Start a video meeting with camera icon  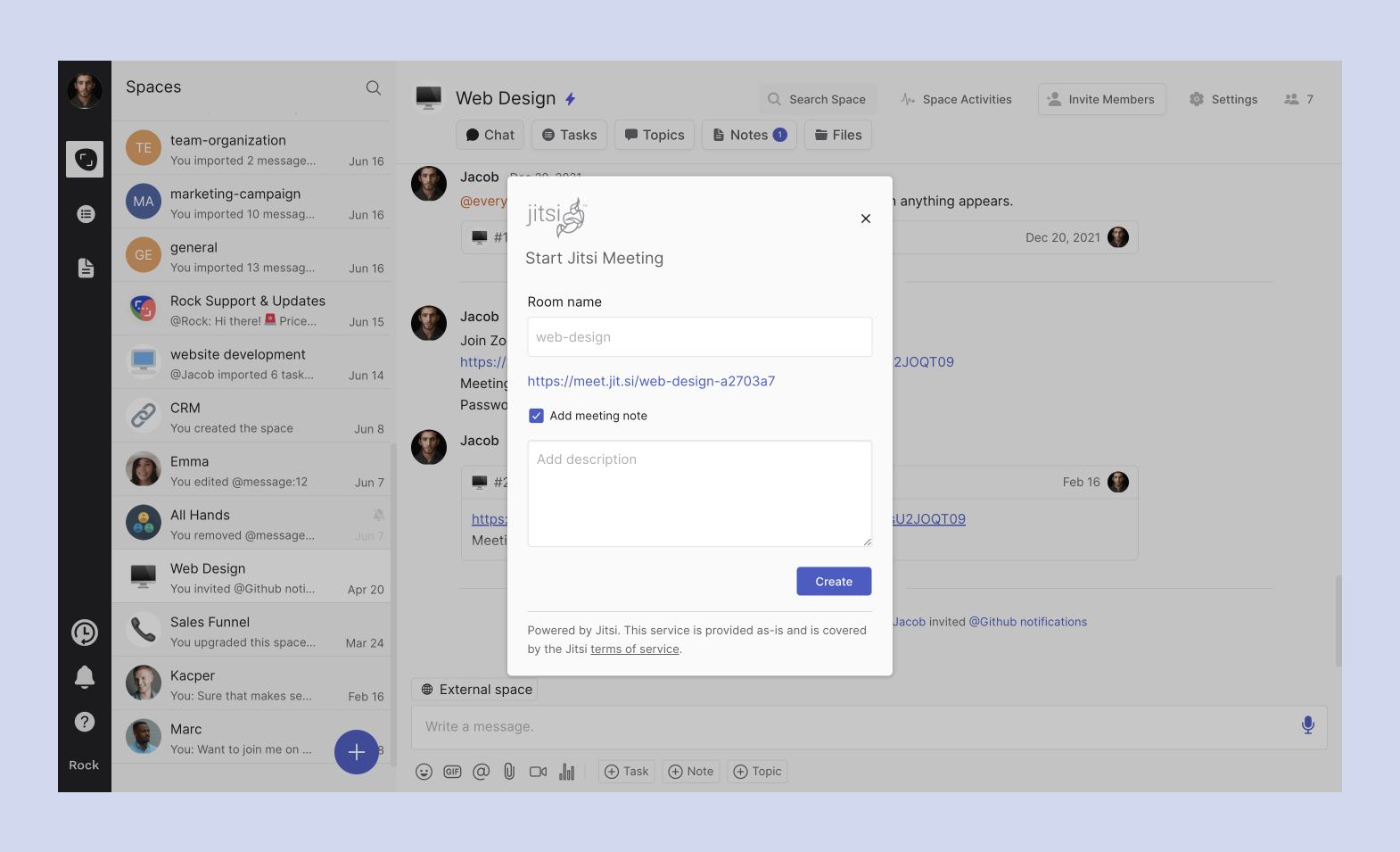tap(538, 772)
